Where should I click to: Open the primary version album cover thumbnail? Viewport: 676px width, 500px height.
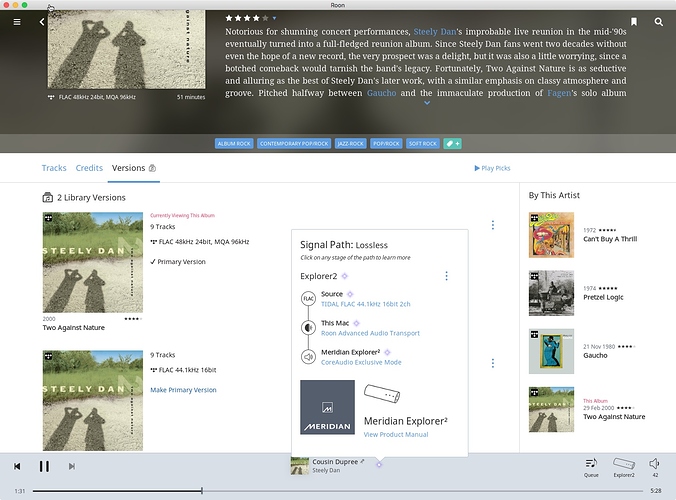93,262
